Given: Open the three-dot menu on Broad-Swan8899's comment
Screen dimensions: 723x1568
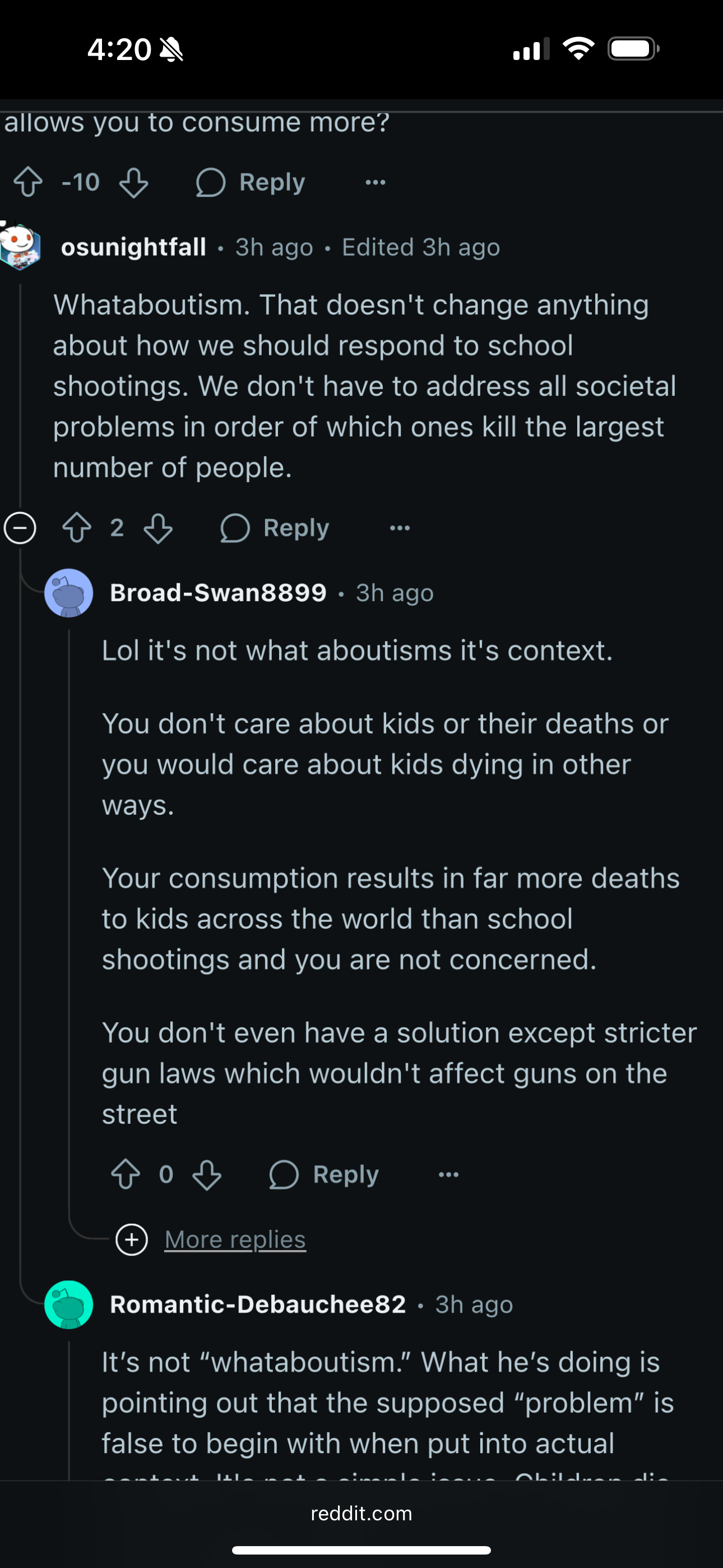Looking at the screenshot, I should 448,1174.
